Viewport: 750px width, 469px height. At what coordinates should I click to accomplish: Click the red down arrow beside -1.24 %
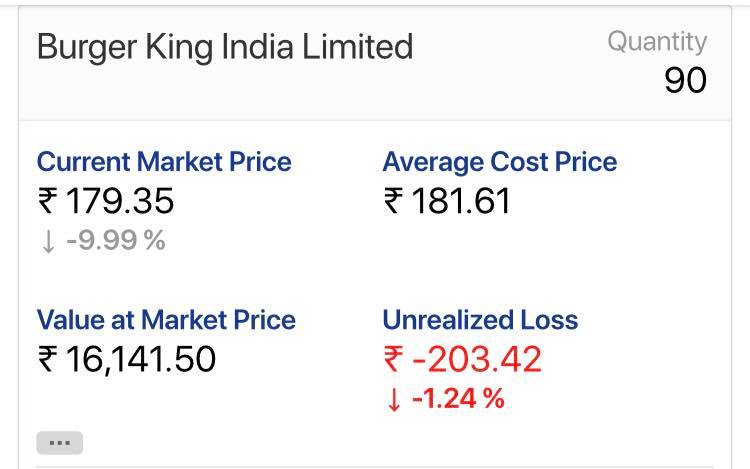click(394, 400)
